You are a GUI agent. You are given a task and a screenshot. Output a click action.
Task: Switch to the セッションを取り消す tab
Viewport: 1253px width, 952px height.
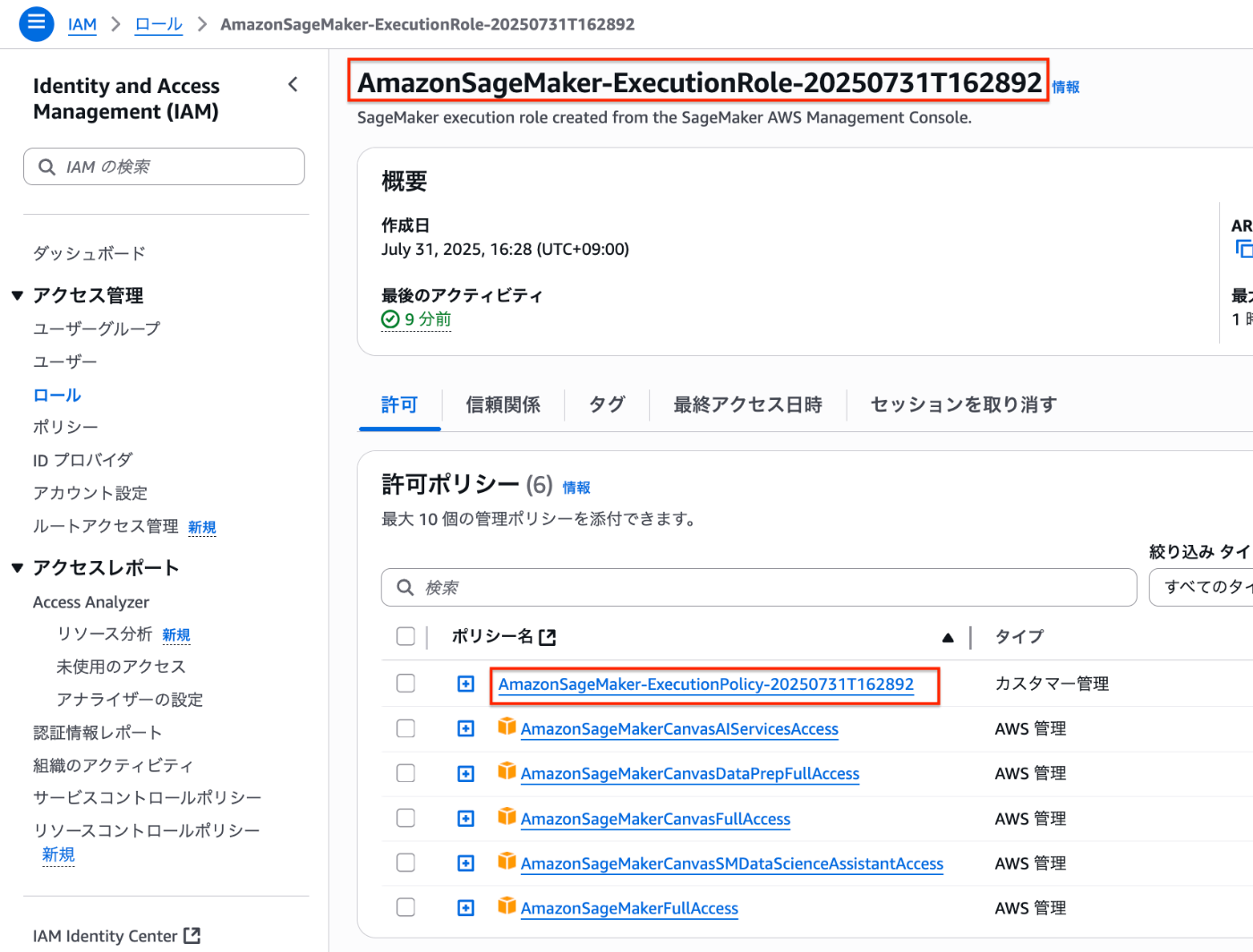(x=963, y=405)
